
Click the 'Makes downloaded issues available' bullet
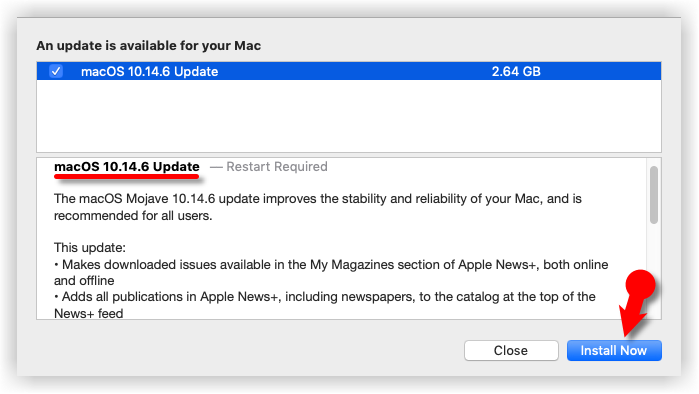click(x=331, y=272)
